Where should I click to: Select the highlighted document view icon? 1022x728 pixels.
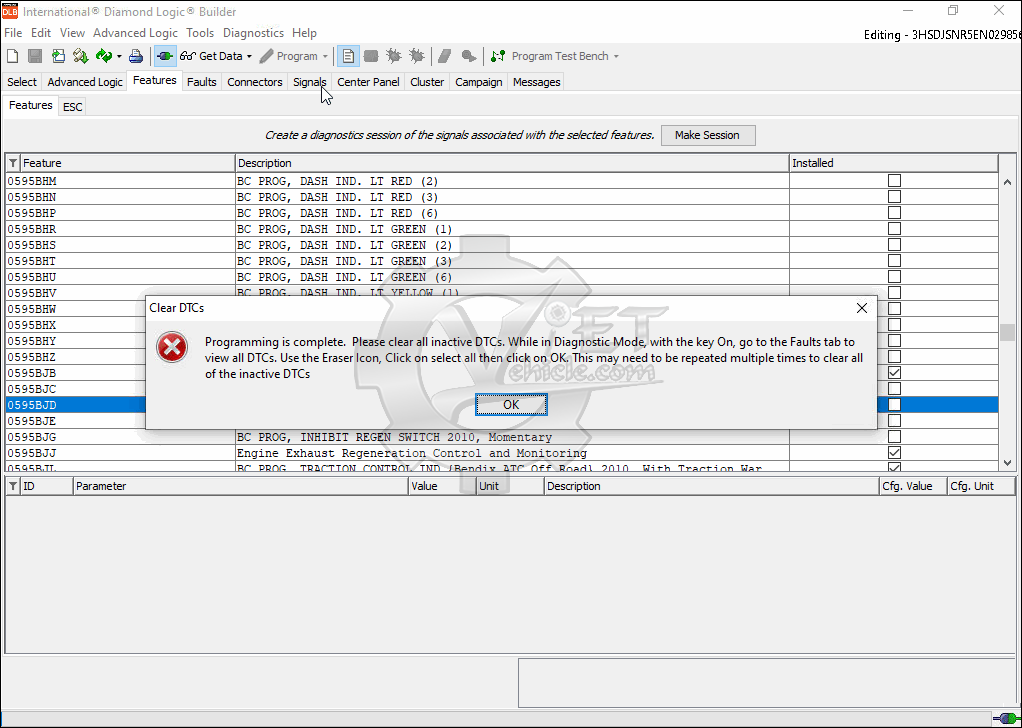point(349,56)
